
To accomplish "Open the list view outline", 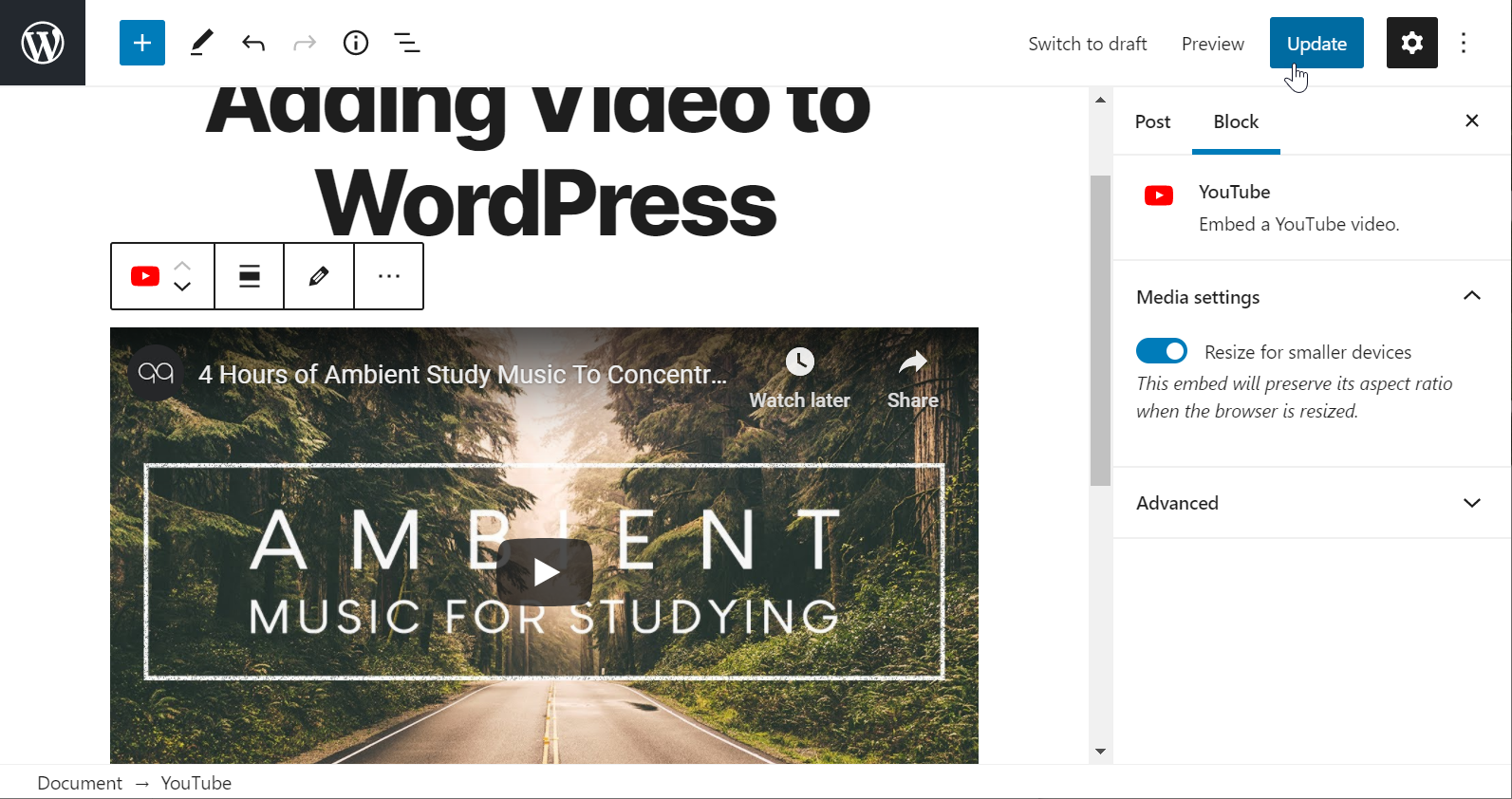I will click(x=407, y=43).
